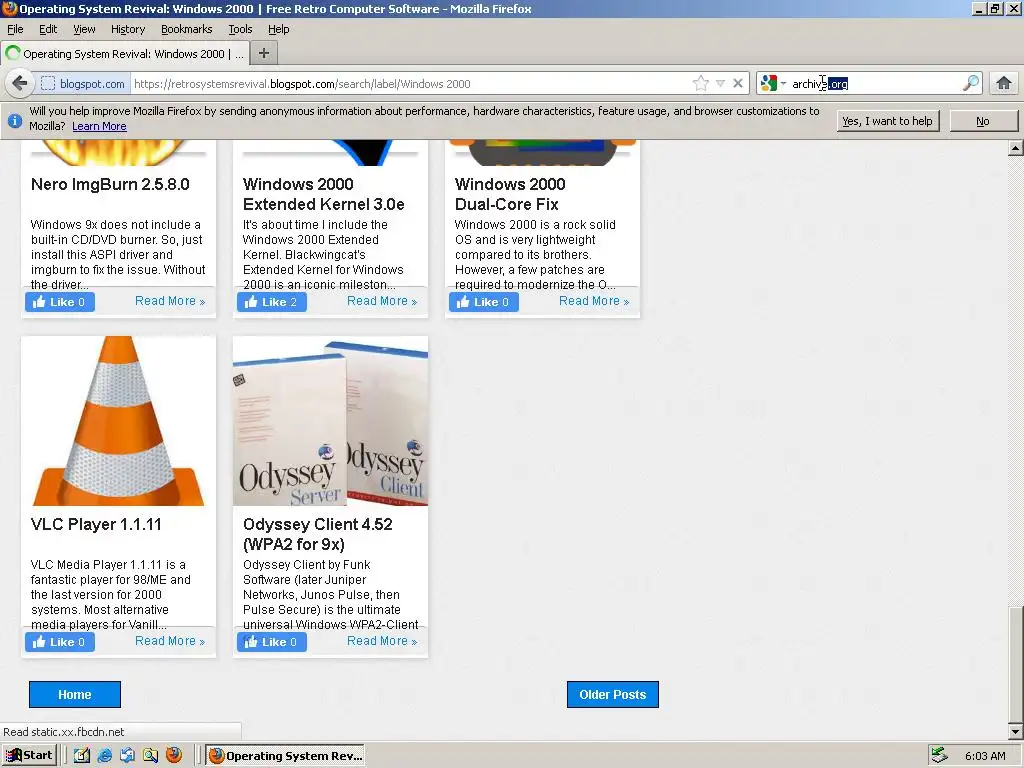Image resolution: width=1024 pixels, height=768 pixels.
Task: Open the Bookmarks menu
Action: [187, 29]
